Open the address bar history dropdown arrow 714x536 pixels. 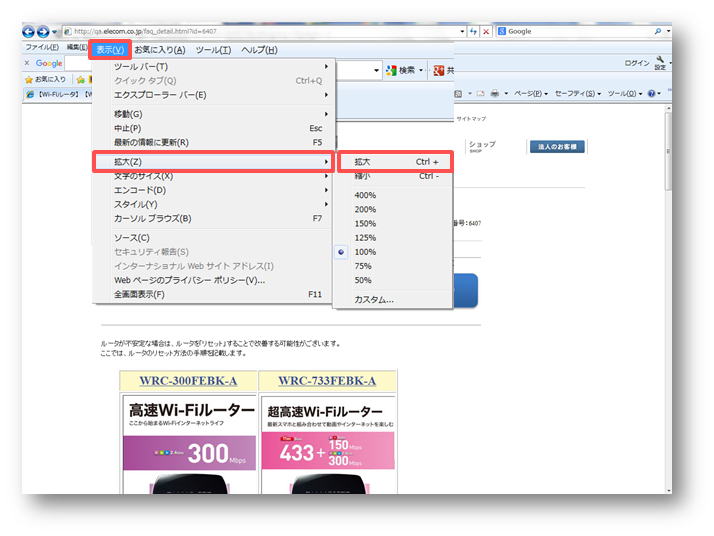462,31
